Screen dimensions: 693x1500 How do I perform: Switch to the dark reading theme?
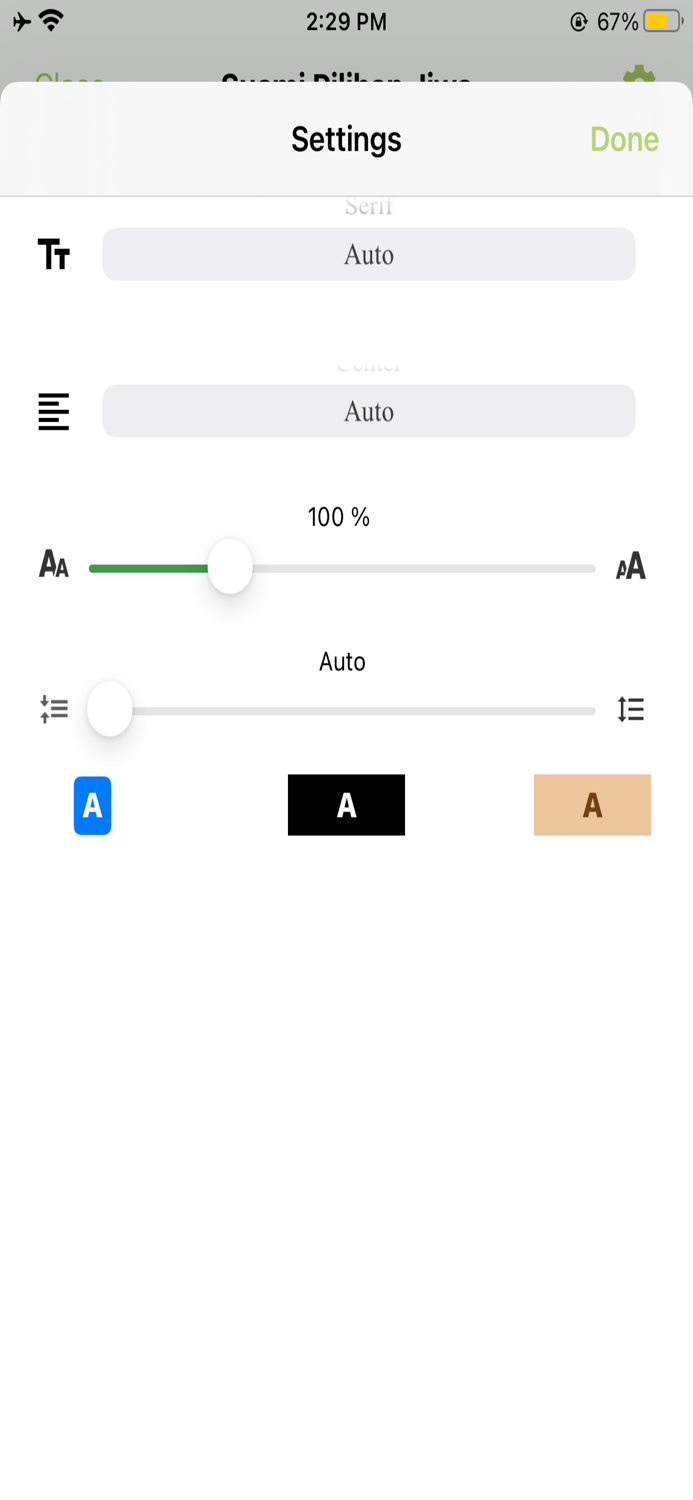pyautogui.click(x=346, y=804)
